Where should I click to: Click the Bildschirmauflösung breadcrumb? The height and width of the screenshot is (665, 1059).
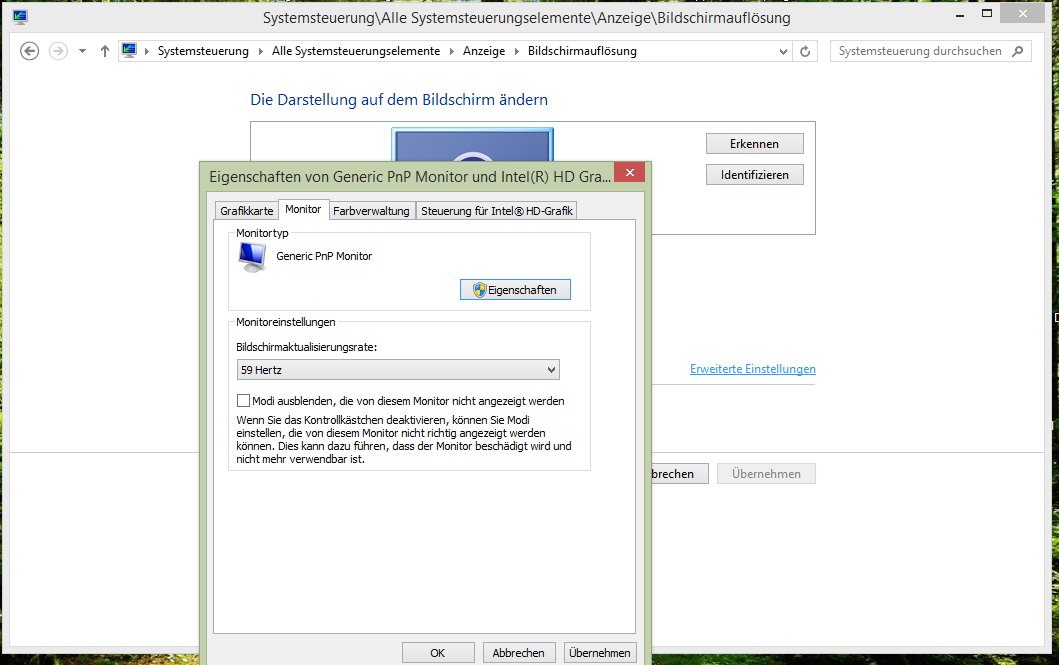582,51
